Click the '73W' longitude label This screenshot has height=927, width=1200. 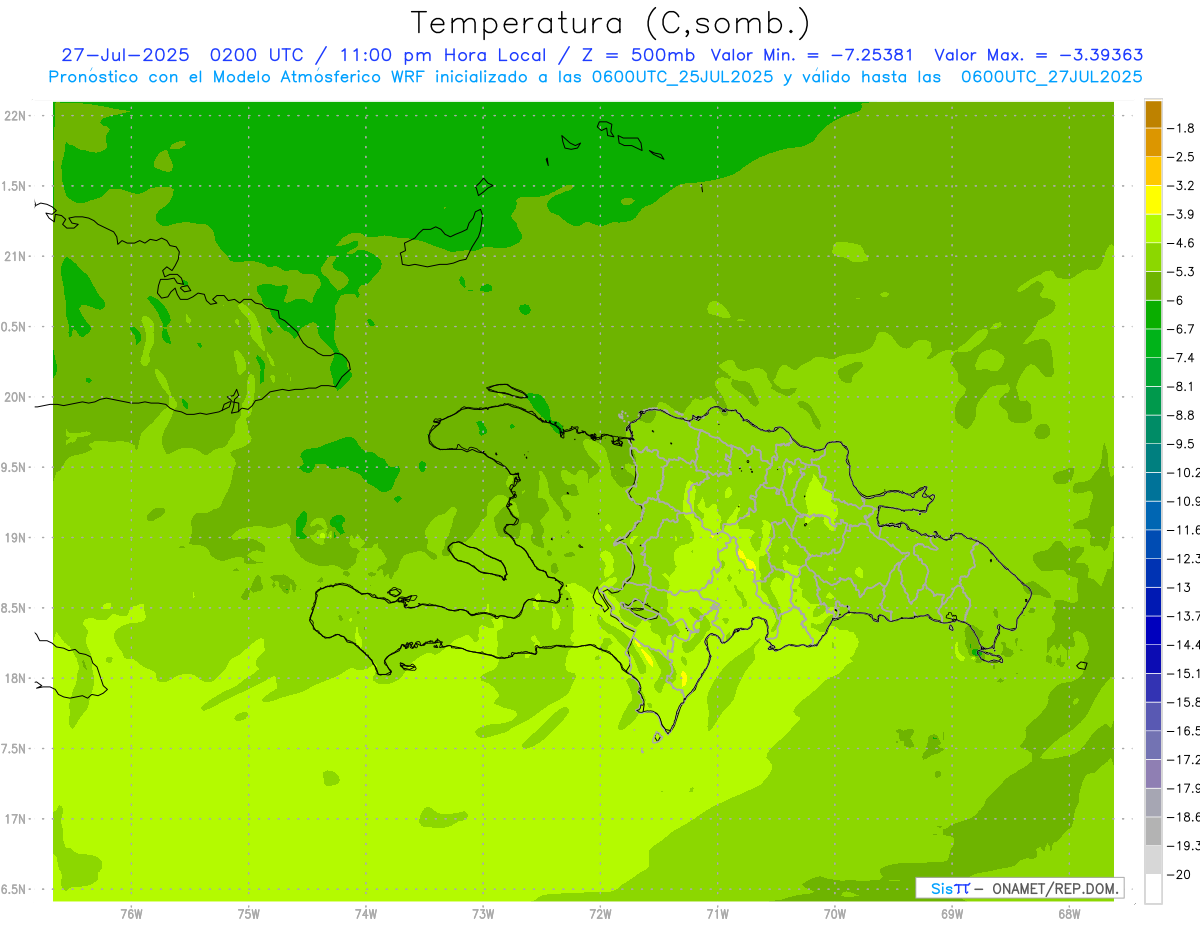click(483, 914)
